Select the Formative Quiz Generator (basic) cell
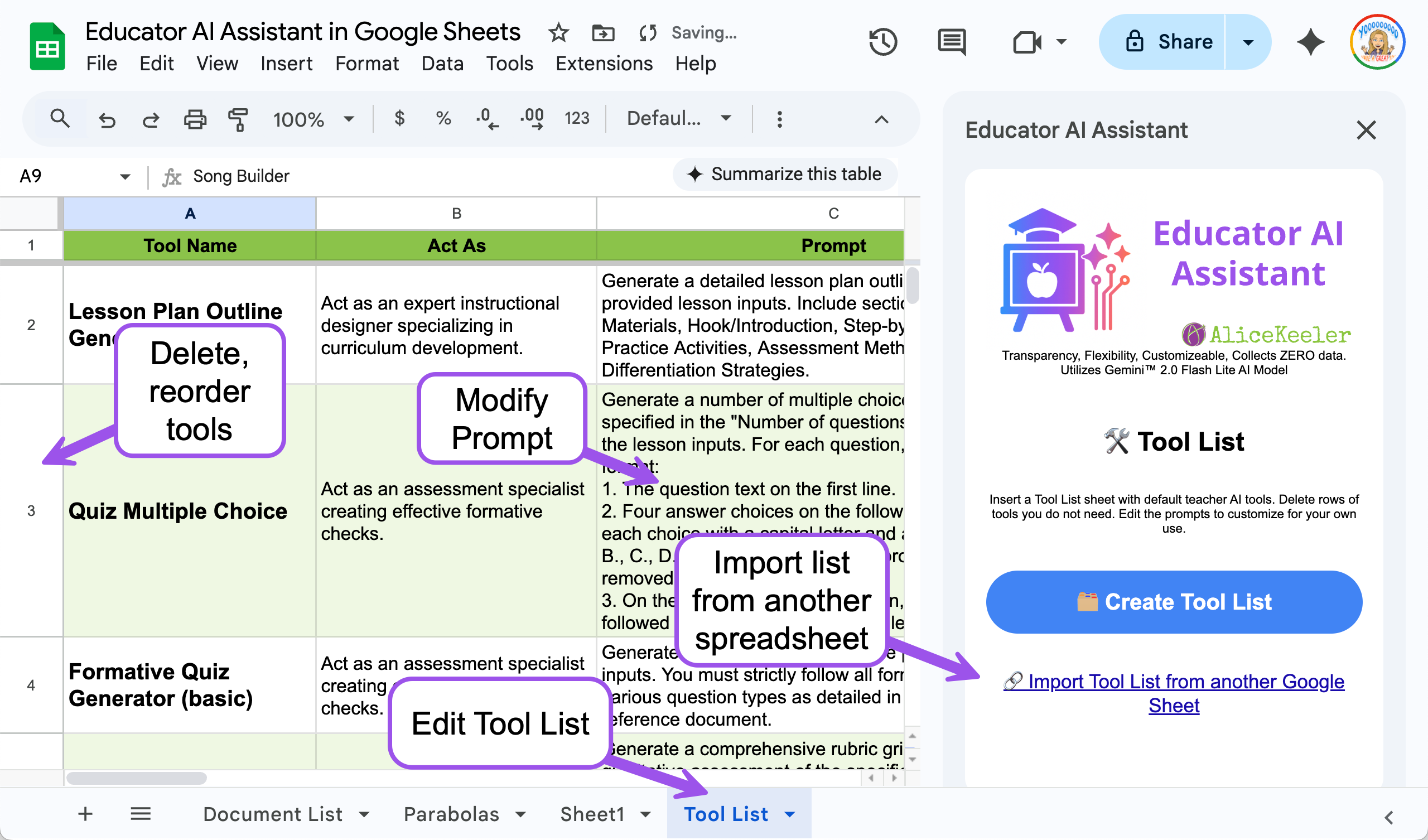Screen dimensions: 1428x840 (190, 685)
